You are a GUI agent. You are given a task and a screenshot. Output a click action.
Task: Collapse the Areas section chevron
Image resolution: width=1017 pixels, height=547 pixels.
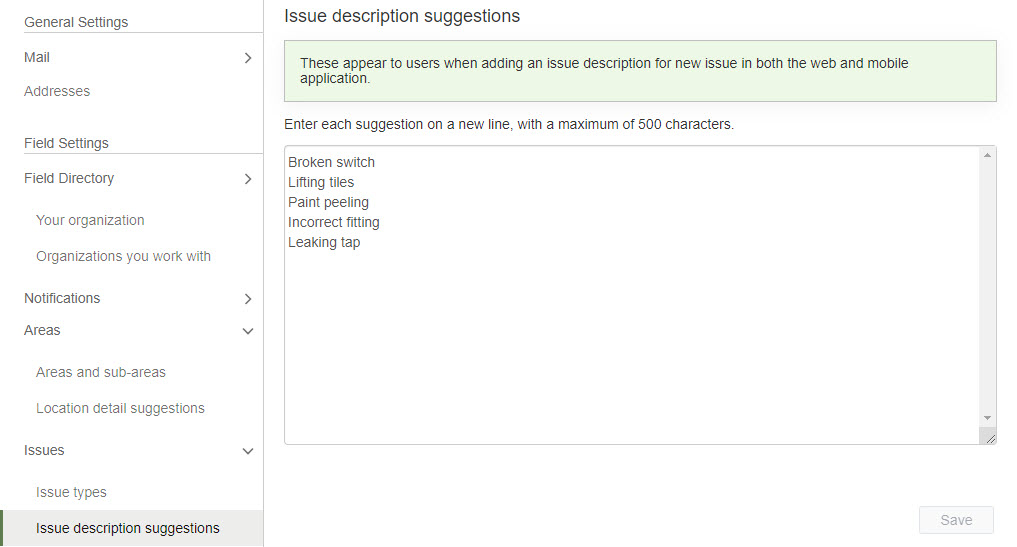(x=248, y=331)
